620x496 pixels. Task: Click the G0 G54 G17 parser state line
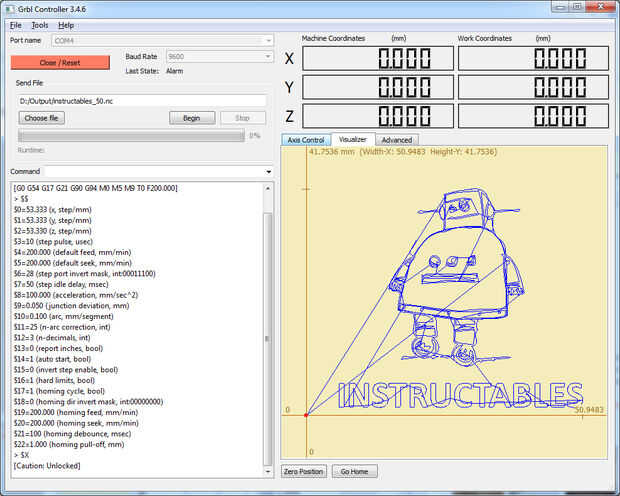95,188
